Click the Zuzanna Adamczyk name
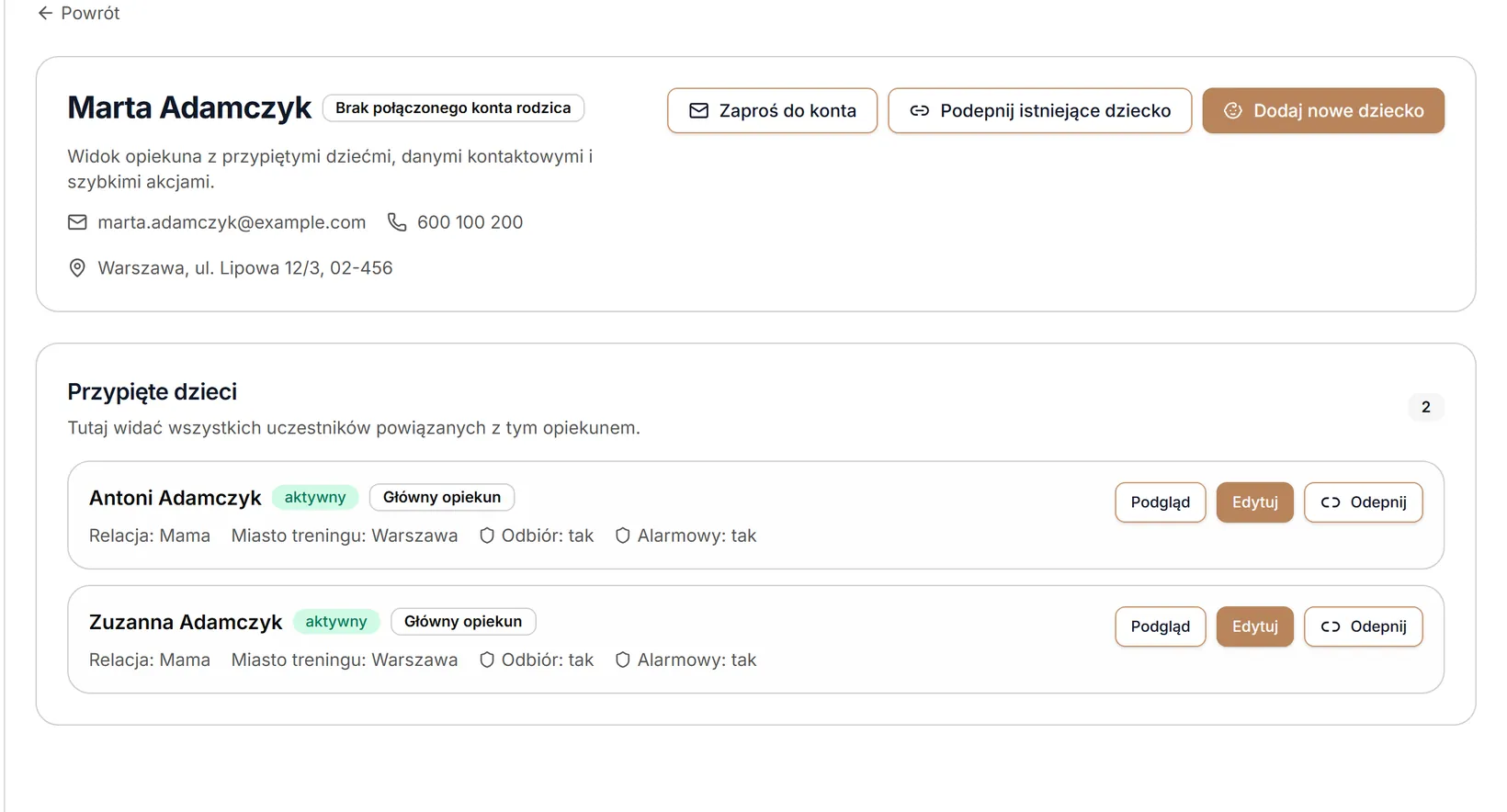The width and height of the screenshot is (1507, 812). tap(186, 622)
